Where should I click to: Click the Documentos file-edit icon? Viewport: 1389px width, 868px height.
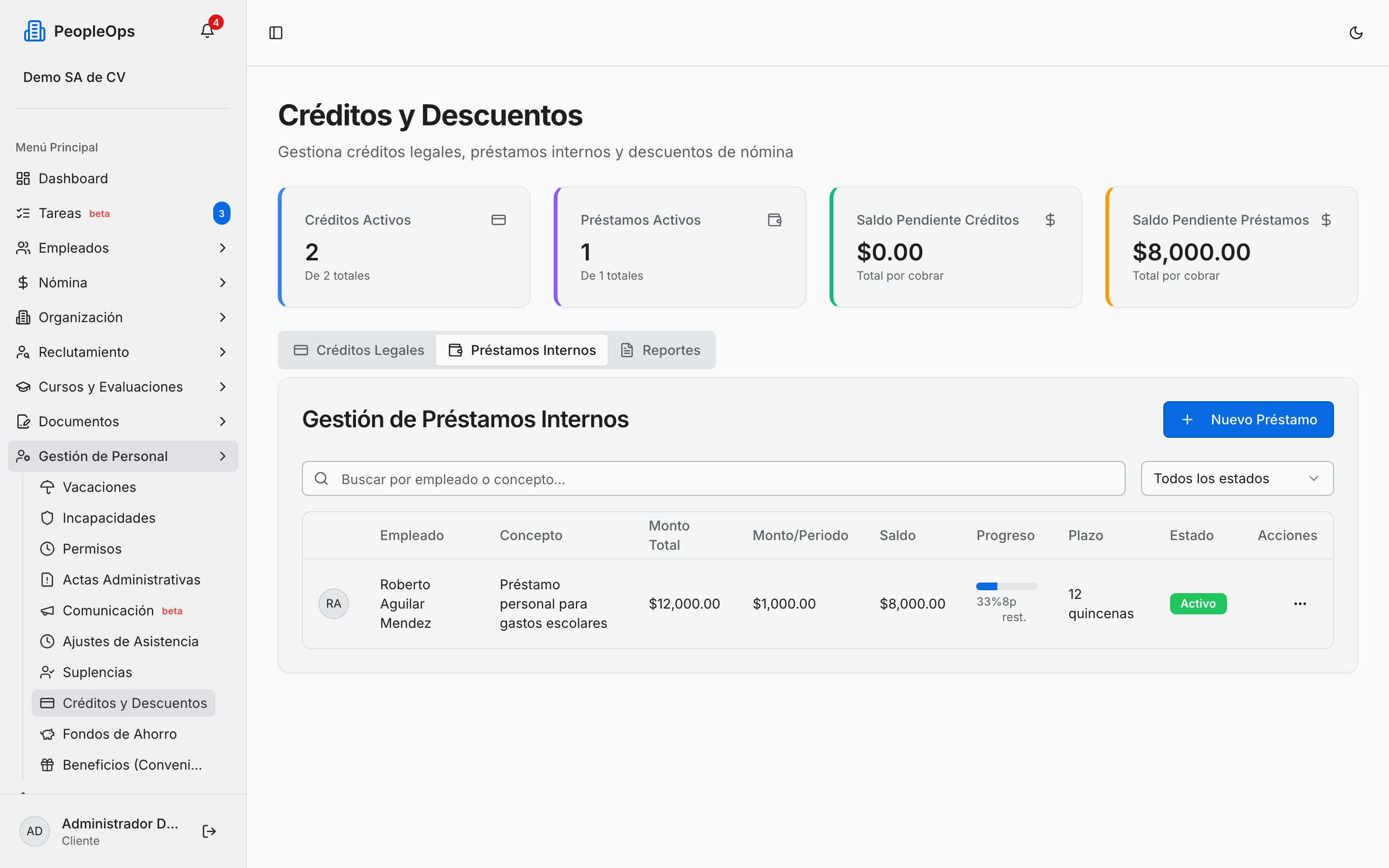point(23,421)
